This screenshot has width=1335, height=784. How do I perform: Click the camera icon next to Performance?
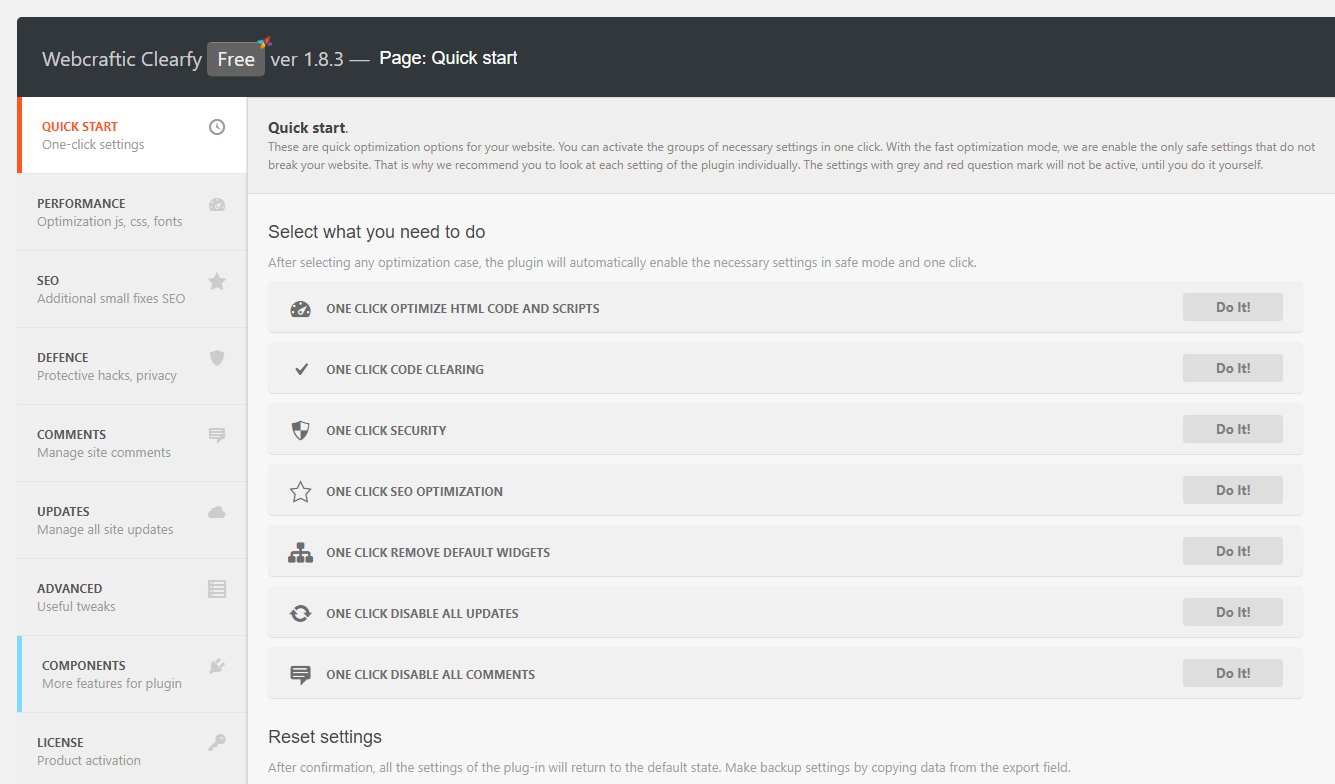pos(216,204)
